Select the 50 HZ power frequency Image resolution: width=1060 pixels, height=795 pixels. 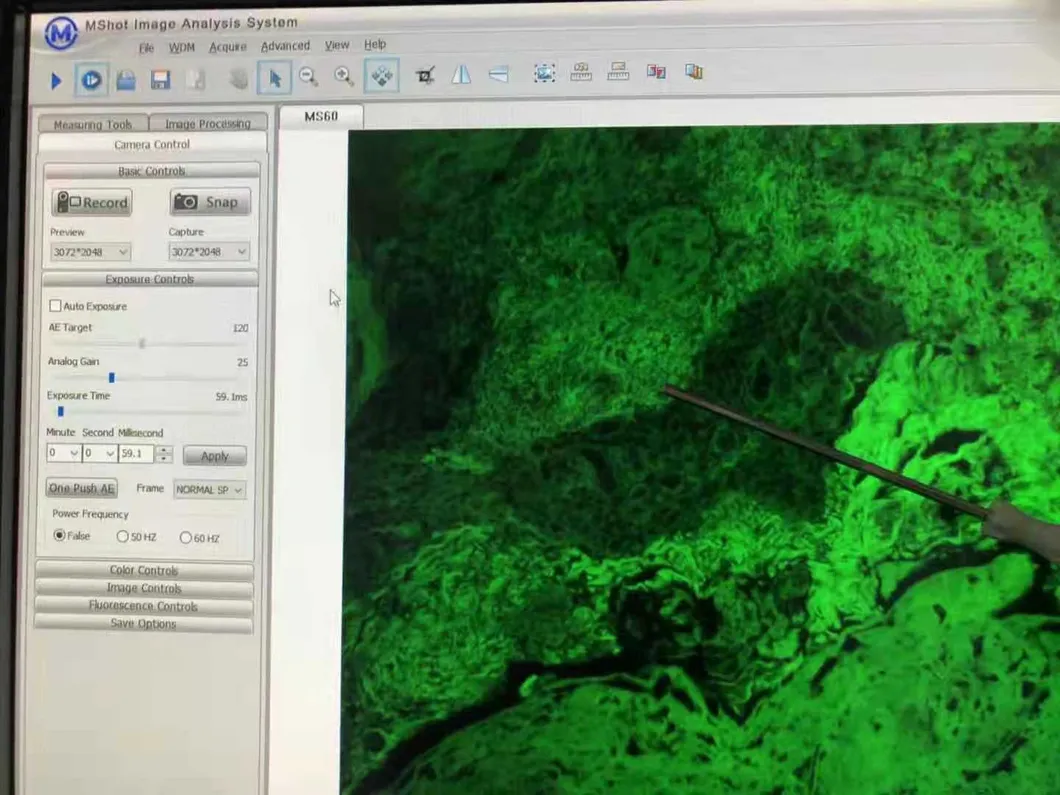123,537
